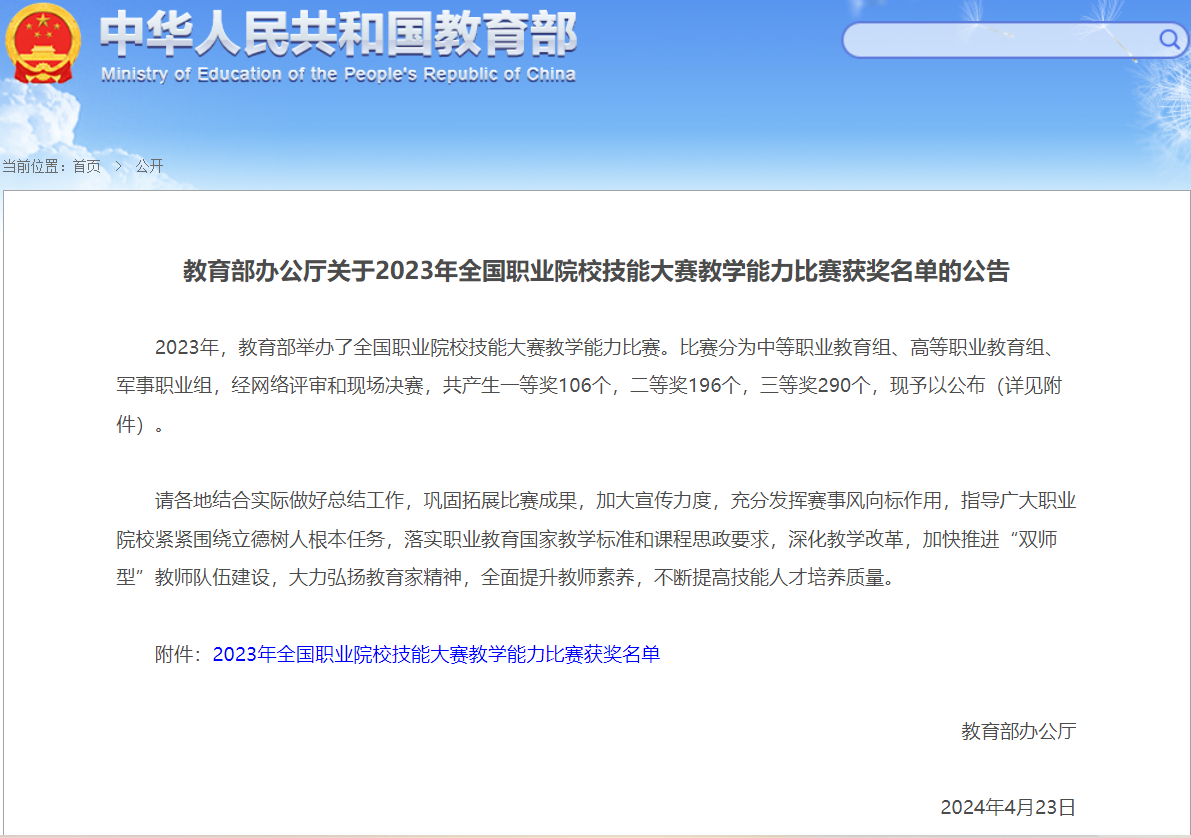Focus the site search input box
1191x838 pixels.
(1000, 40)
